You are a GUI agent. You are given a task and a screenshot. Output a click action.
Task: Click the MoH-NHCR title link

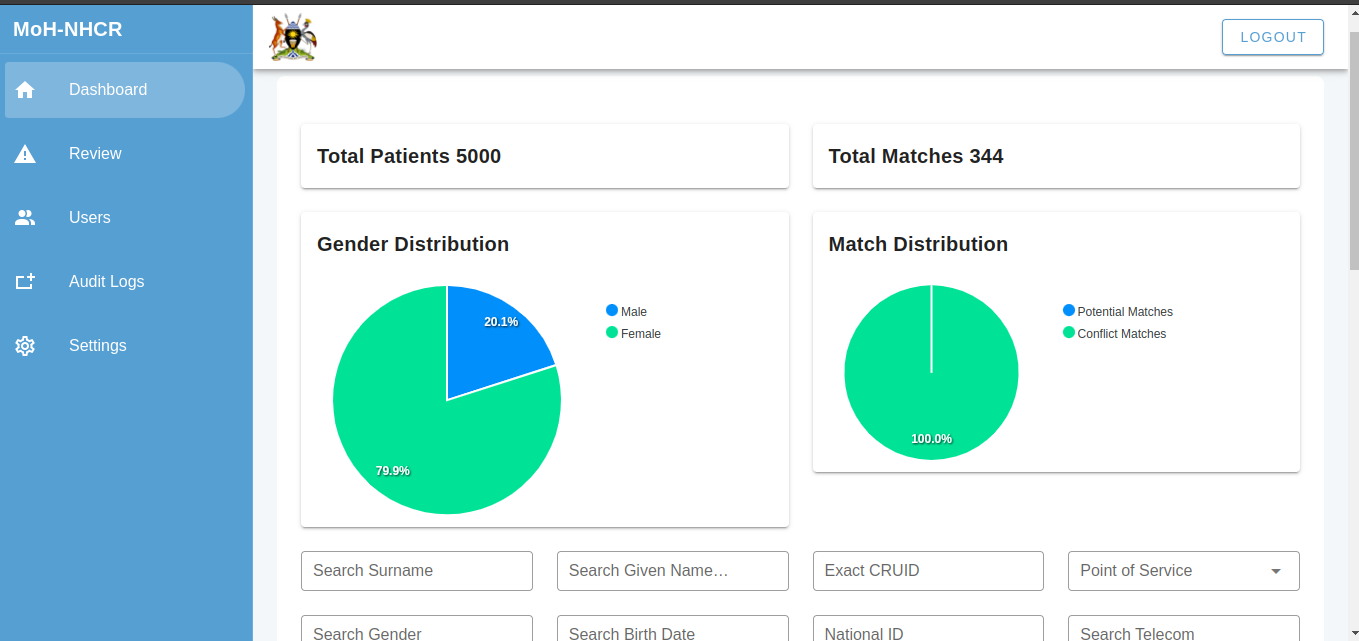tap(68, 30)
